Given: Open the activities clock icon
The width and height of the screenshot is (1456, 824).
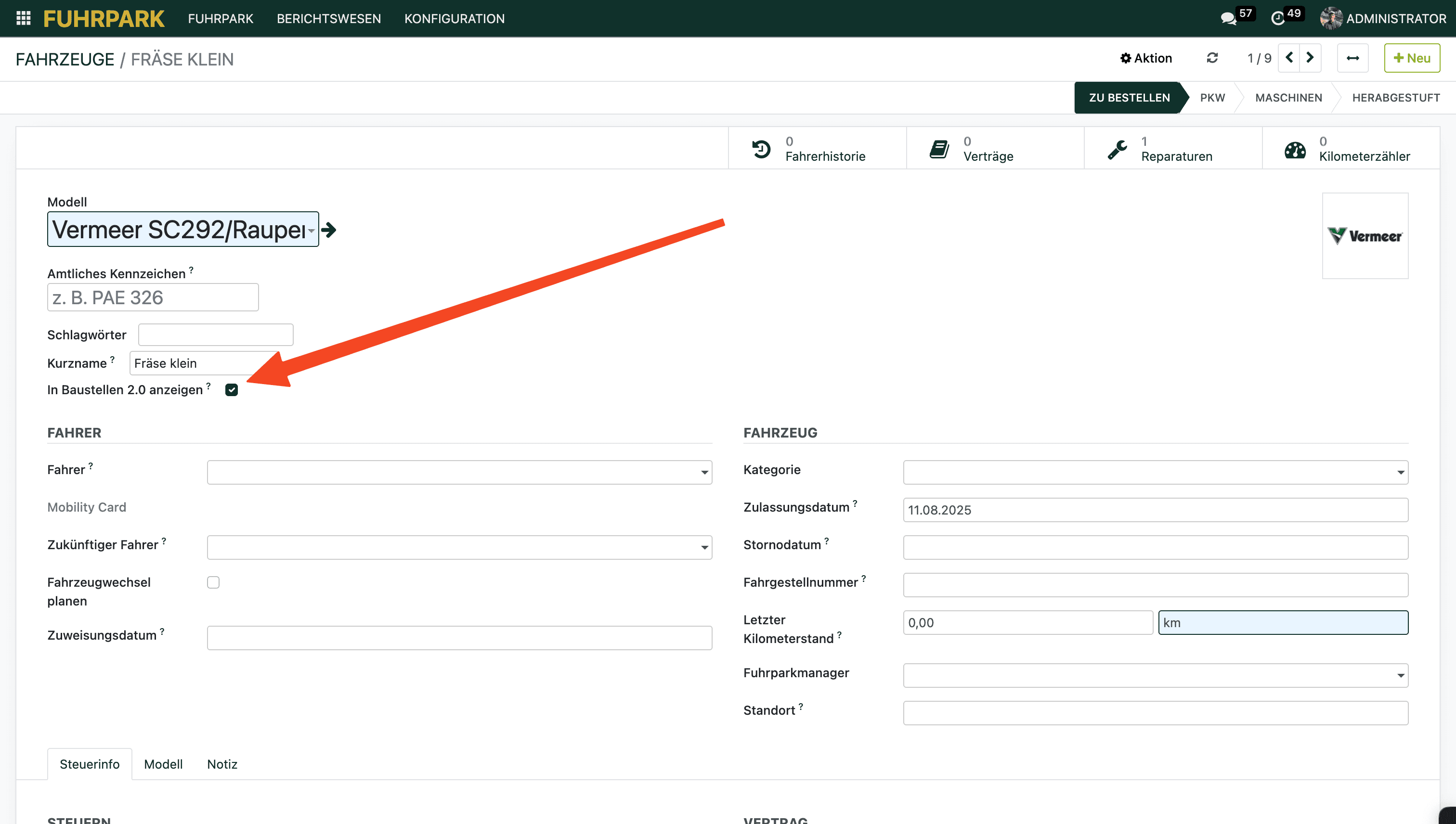Looking at the screenshot, I should point(1278,19).
